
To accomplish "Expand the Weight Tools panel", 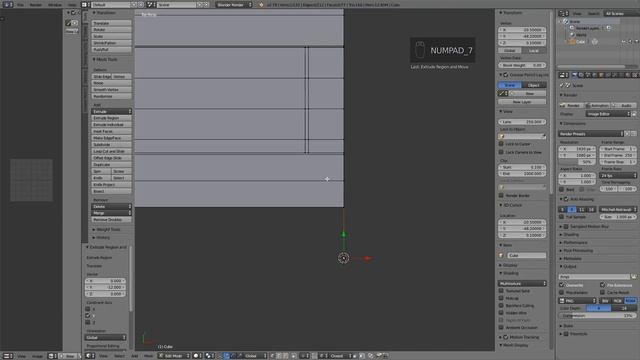I will point(108,230).
